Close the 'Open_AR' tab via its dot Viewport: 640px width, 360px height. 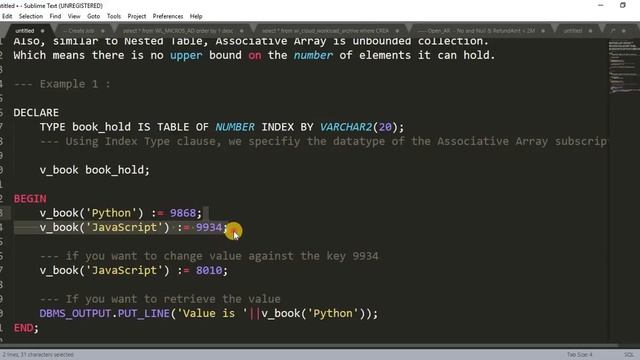tap(543, 31)
